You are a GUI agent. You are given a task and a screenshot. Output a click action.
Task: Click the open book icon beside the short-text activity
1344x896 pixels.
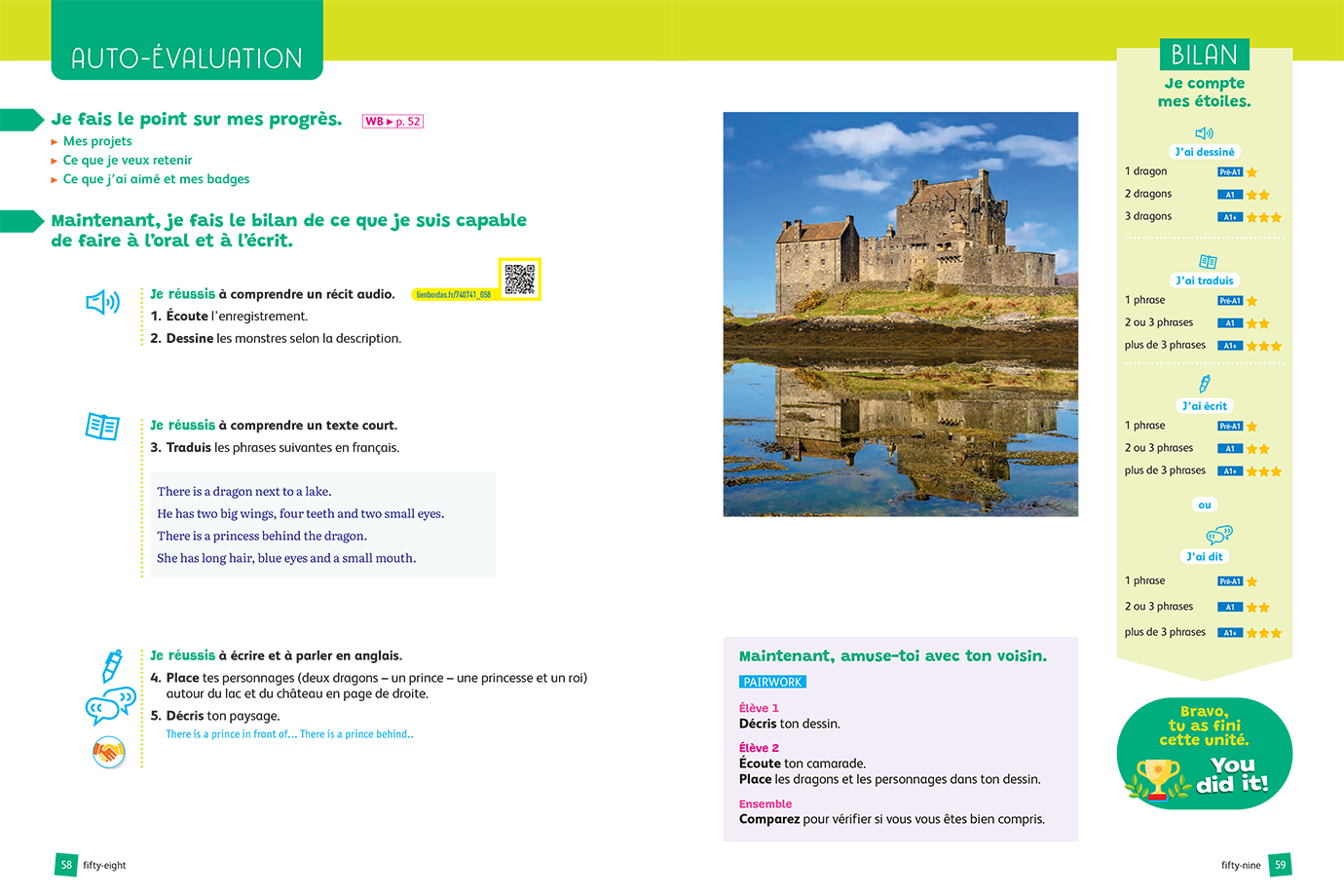pos(102,427)
